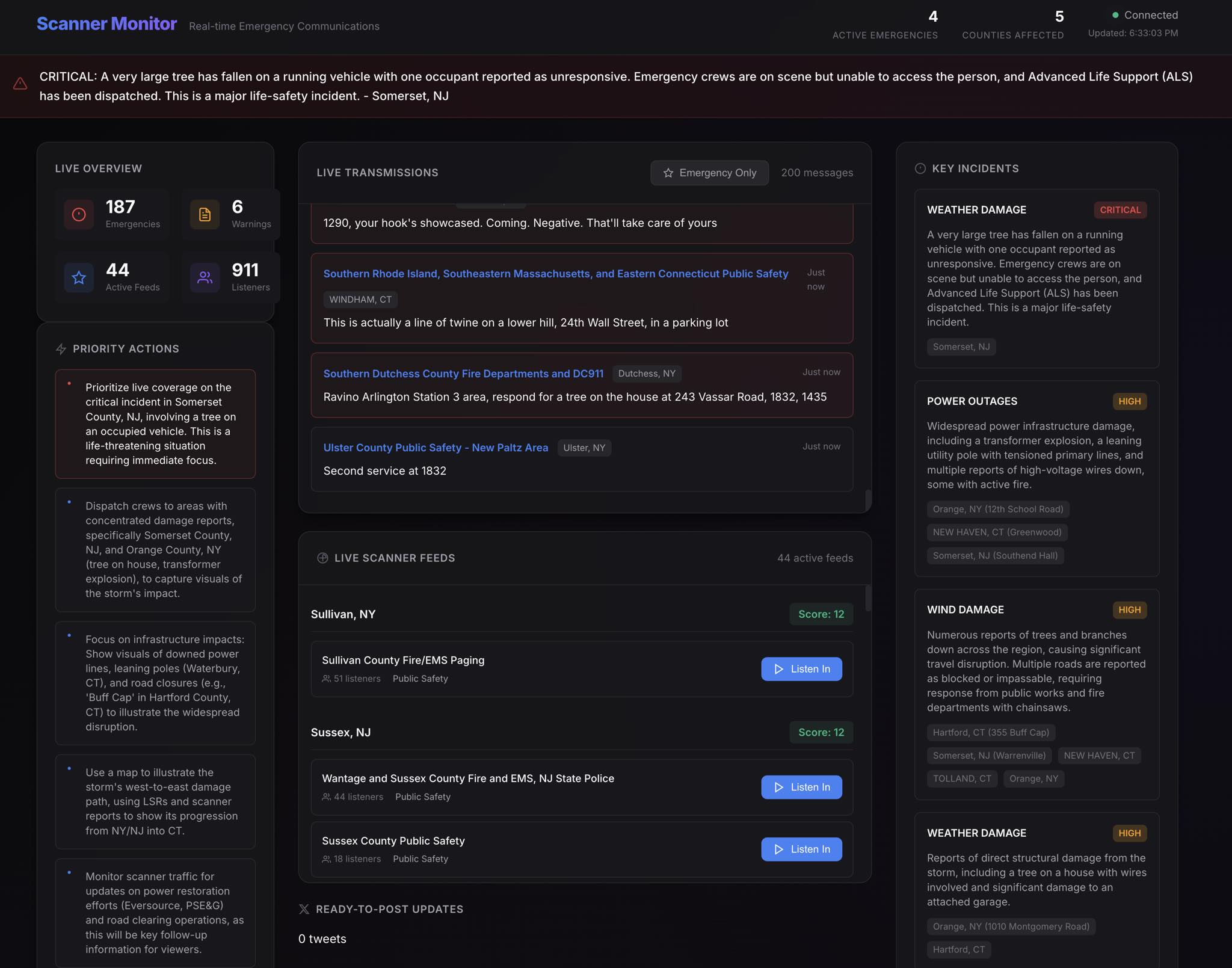
Task: Select the HIGH badge on Power Outages
Action: 1129,401
